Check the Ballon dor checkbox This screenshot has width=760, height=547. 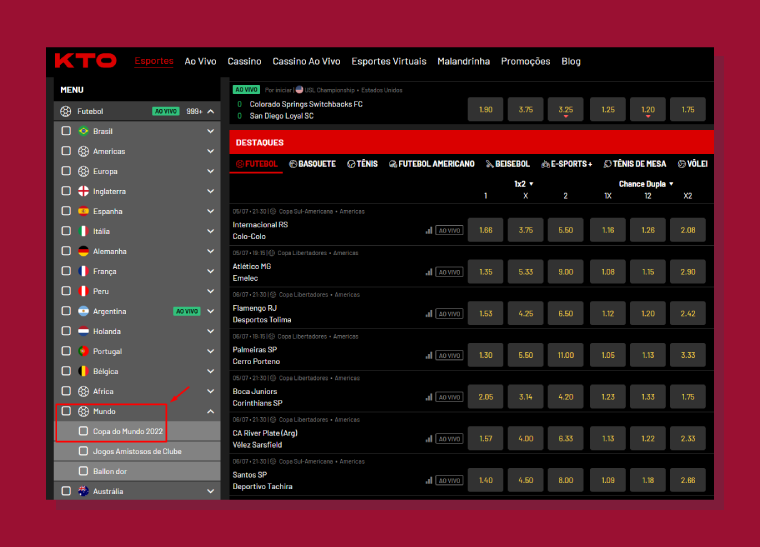(83, 471)
